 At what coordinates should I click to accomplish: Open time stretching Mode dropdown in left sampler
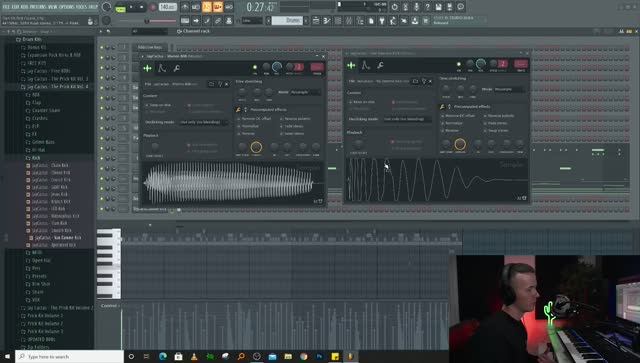coord(305,92)
